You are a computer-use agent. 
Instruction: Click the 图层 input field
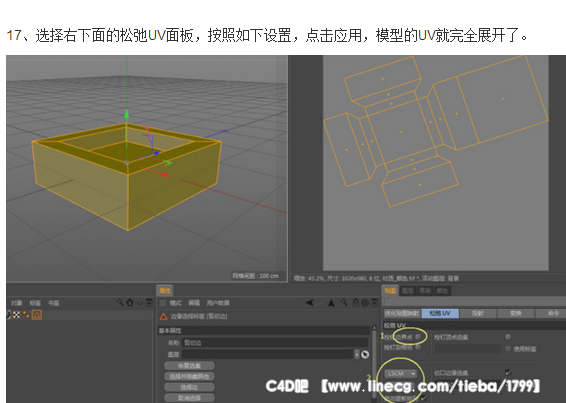268,354
